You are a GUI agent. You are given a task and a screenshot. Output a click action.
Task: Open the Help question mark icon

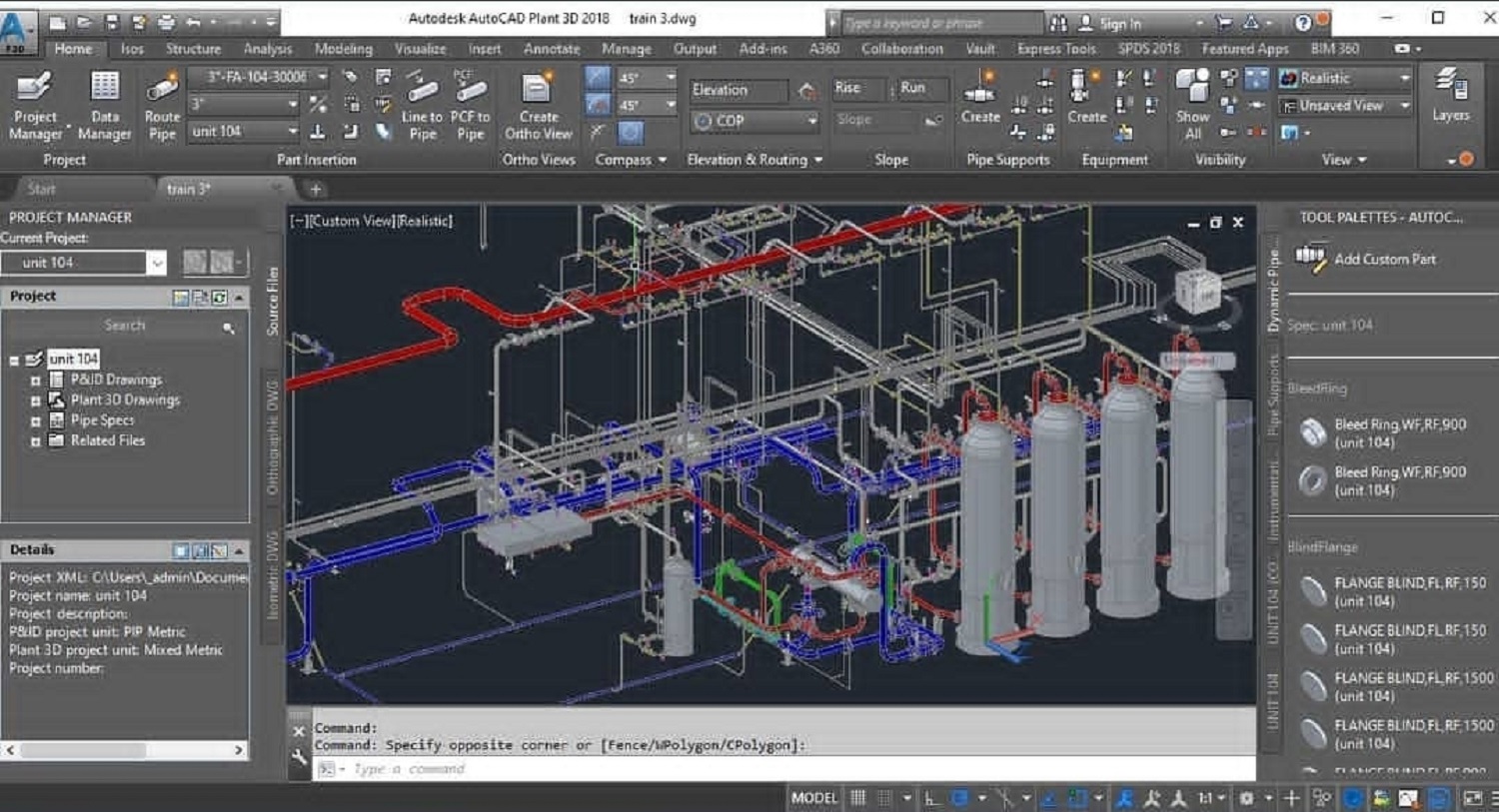coord(1302,22)
